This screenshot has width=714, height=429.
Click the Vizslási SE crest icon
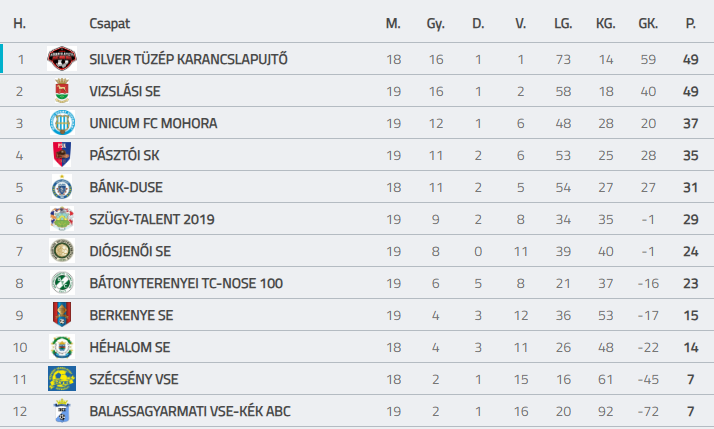(x=62, y=91)
